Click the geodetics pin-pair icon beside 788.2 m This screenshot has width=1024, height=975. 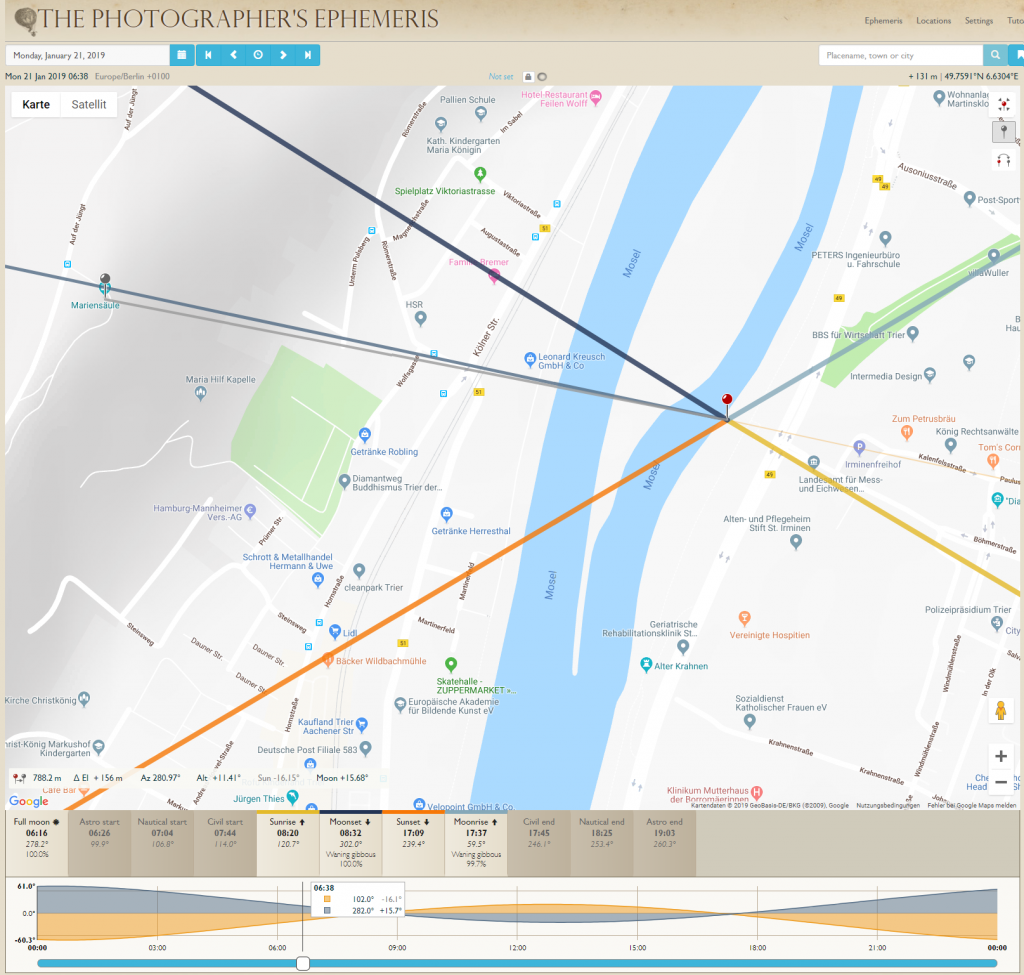(x=20, y=778)
